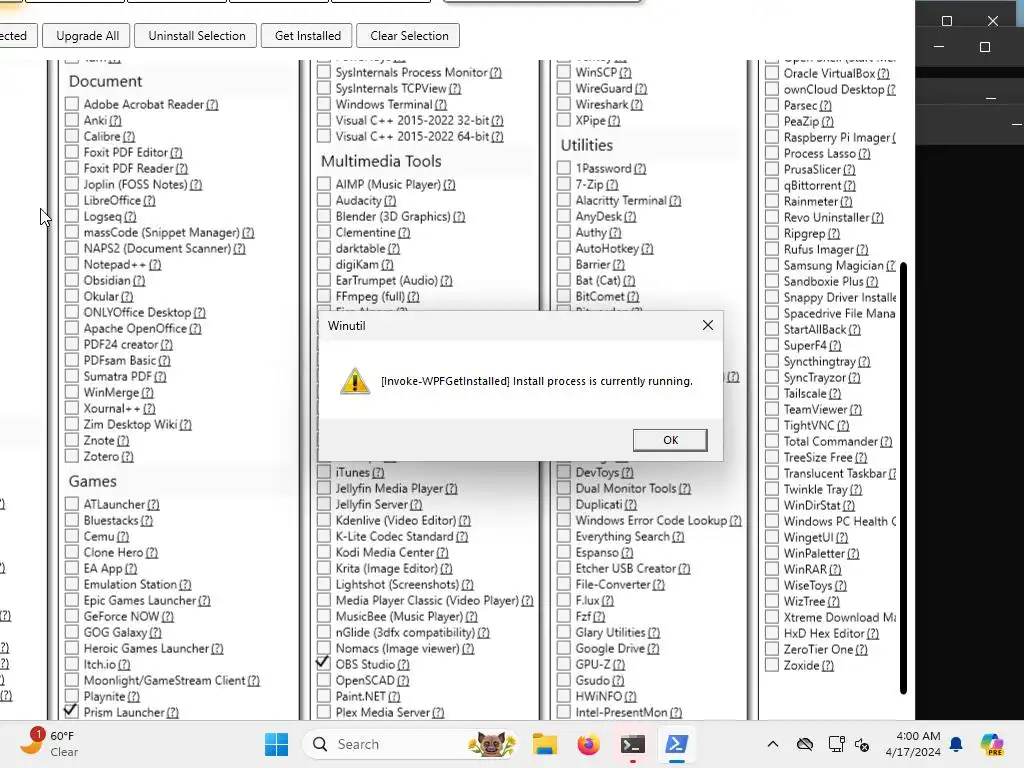
Task: Click the Upgrade All button
Action: [x=87, y=36]
